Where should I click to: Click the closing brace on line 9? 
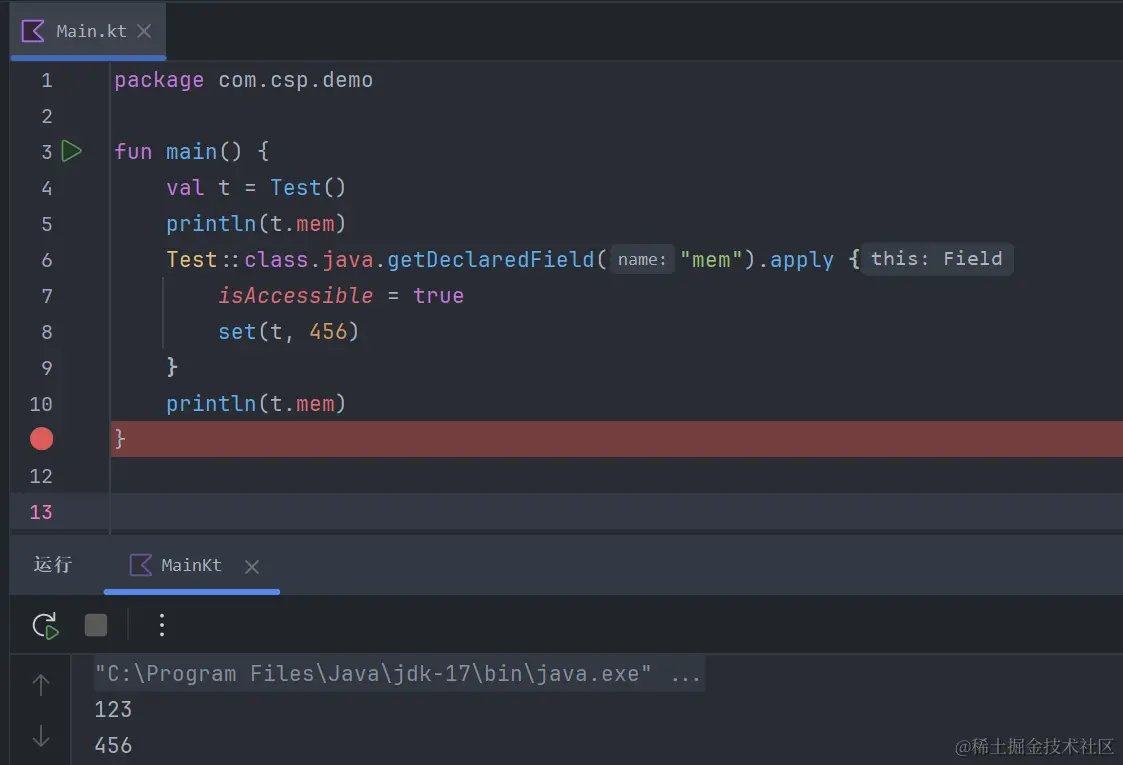pos(172,367)
